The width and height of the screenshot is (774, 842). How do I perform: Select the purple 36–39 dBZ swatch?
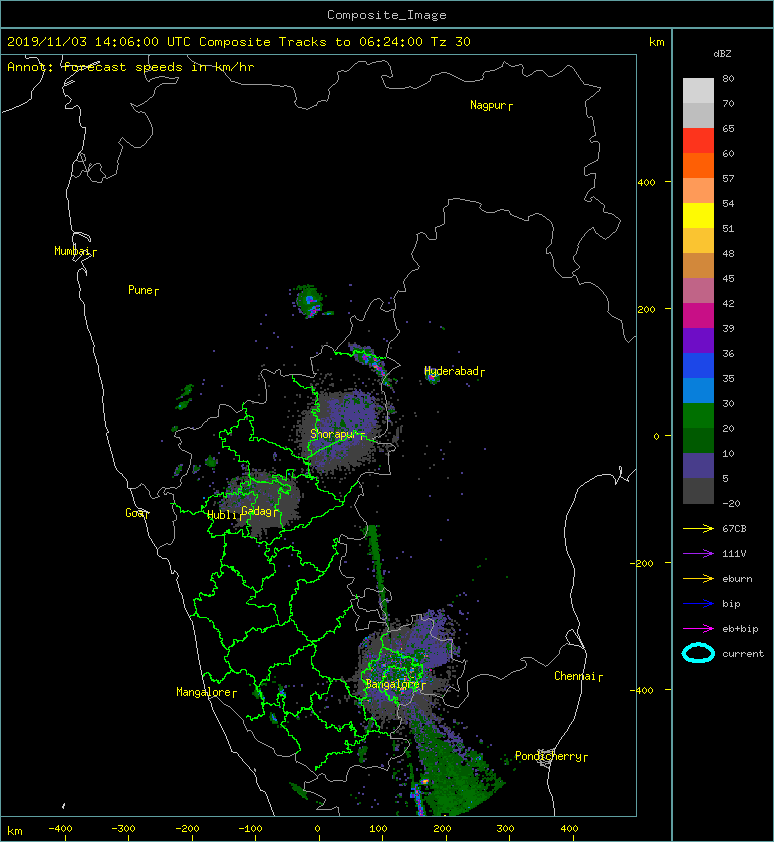coord(698,341)
